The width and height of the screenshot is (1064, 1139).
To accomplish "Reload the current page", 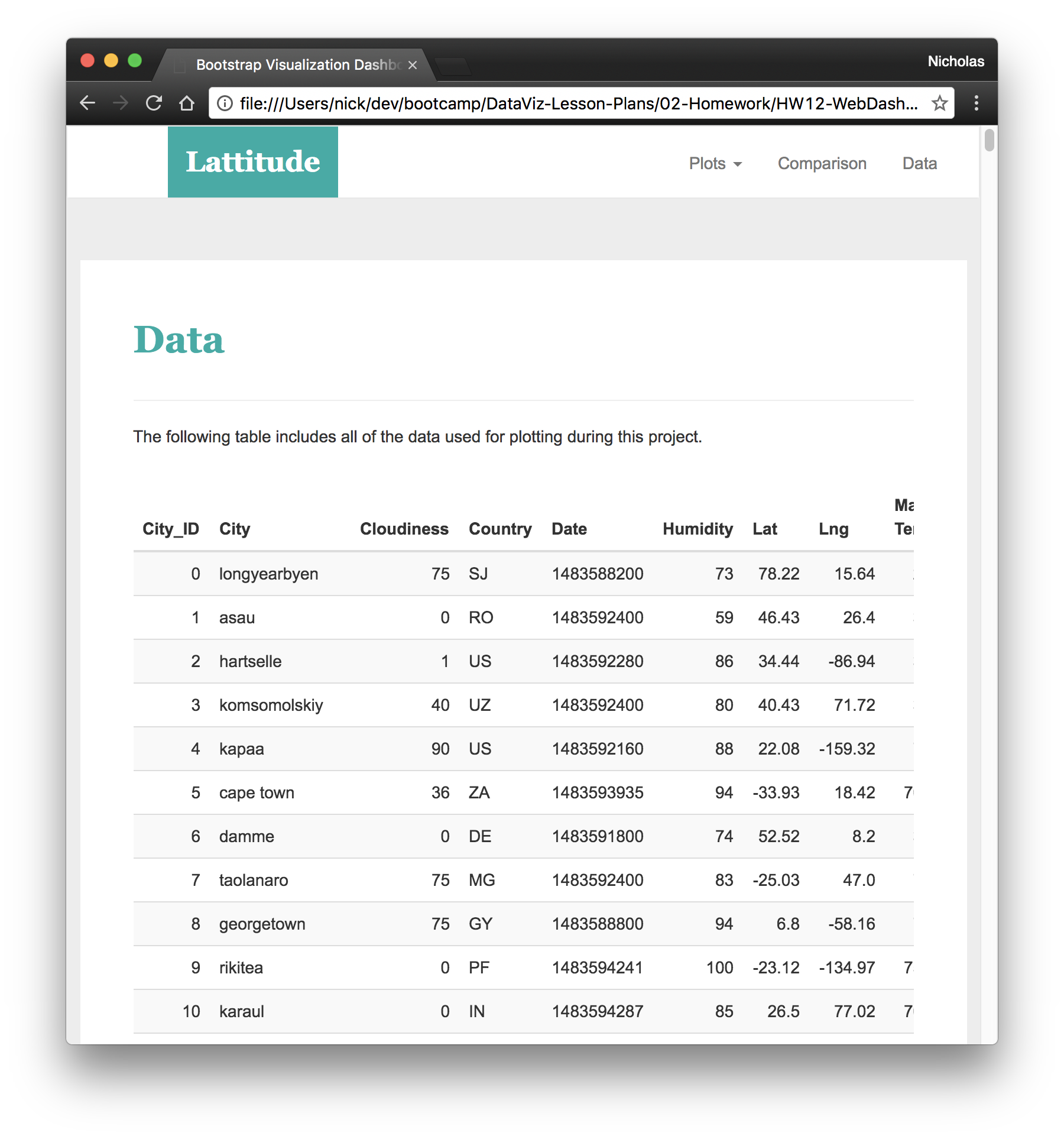I will point(154,102).
